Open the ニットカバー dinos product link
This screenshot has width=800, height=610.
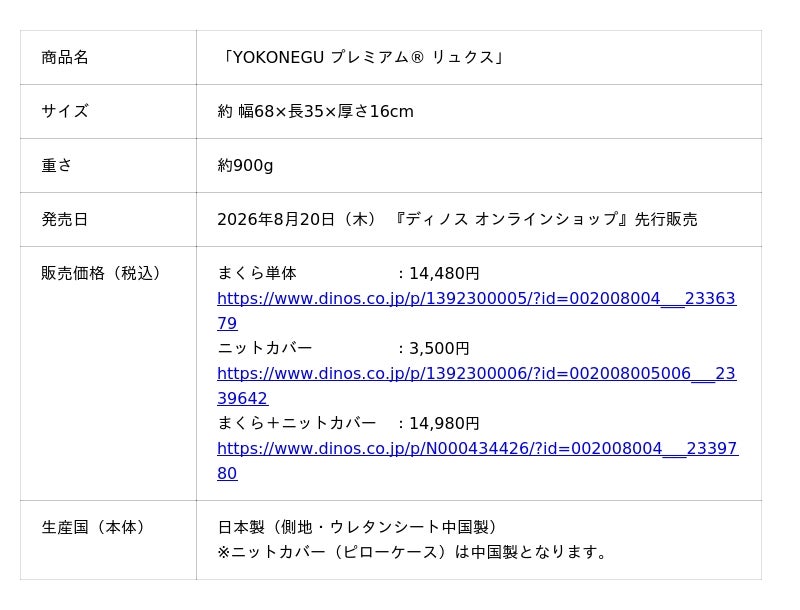pyautogui.click(x=476, y=373)
